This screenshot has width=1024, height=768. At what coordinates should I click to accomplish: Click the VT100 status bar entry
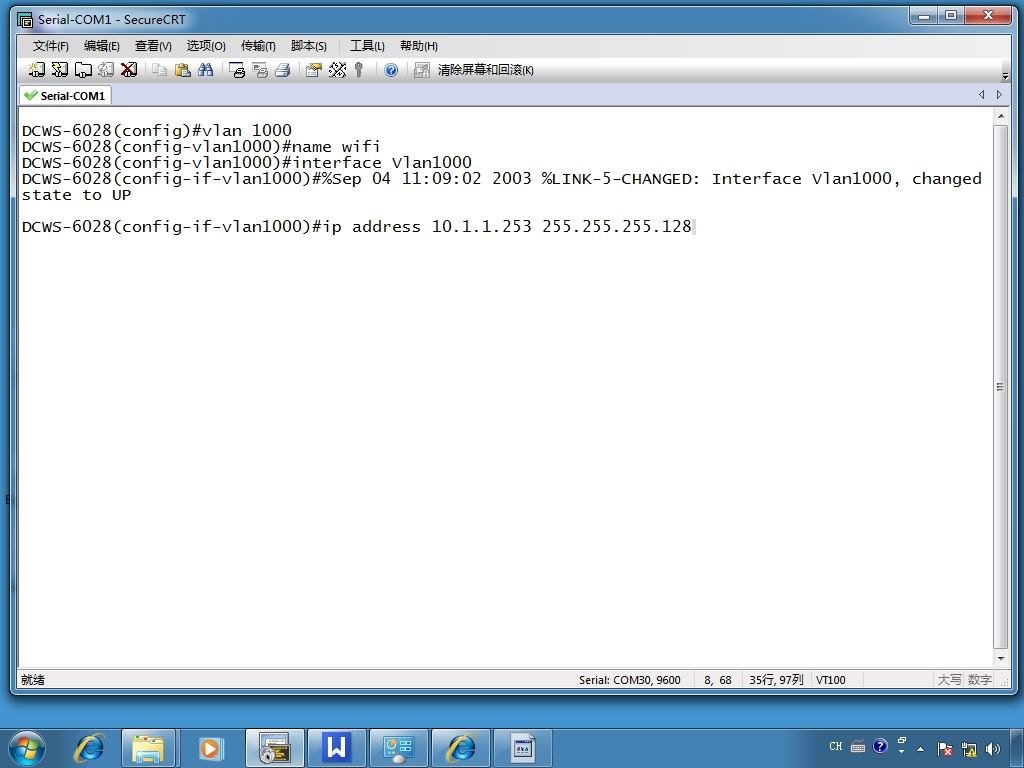pos(831,680)
